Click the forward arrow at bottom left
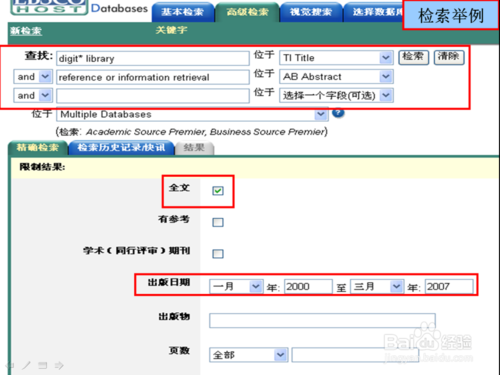This screenshot has width=500, height=375. click(59, 365)
